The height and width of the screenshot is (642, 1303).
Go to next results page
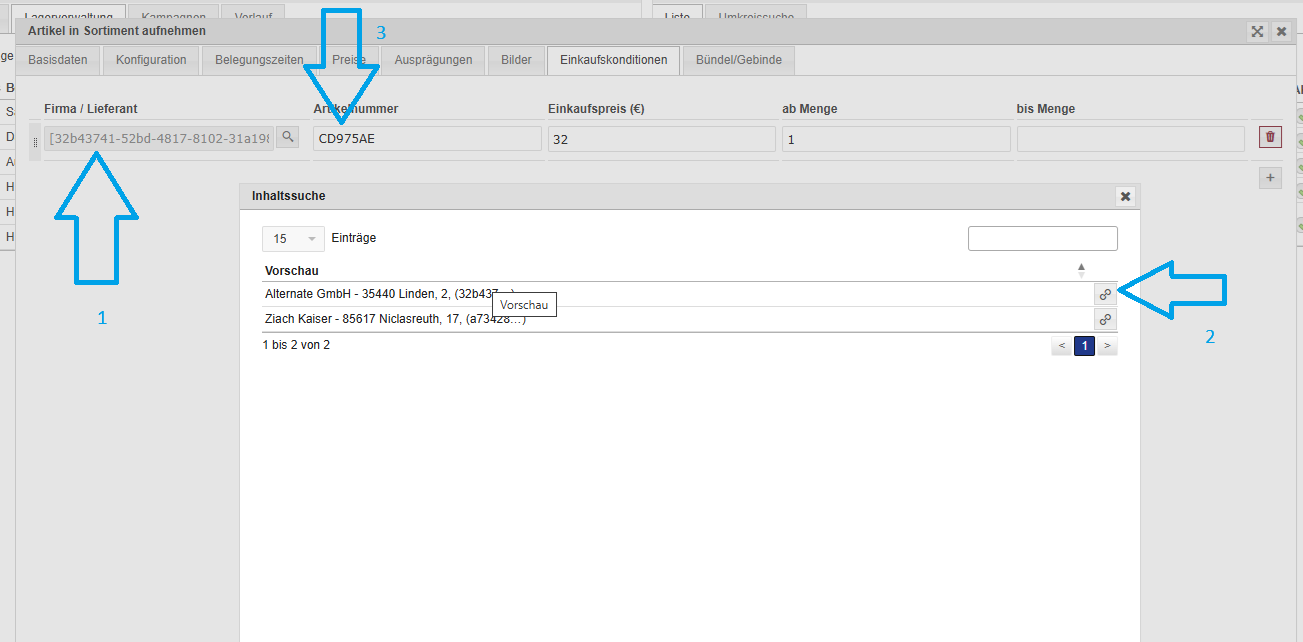pos(1107,346)
